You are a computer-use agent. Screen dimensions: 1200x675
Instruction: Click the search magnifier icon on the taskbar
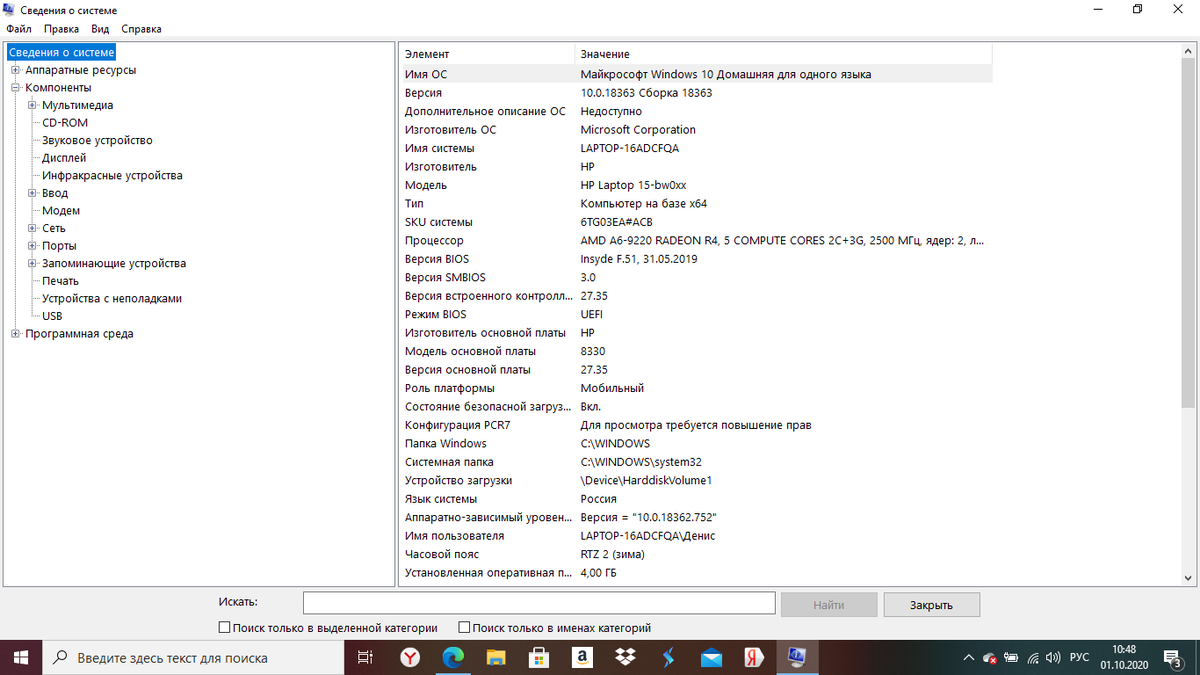(x=60, y=658)
